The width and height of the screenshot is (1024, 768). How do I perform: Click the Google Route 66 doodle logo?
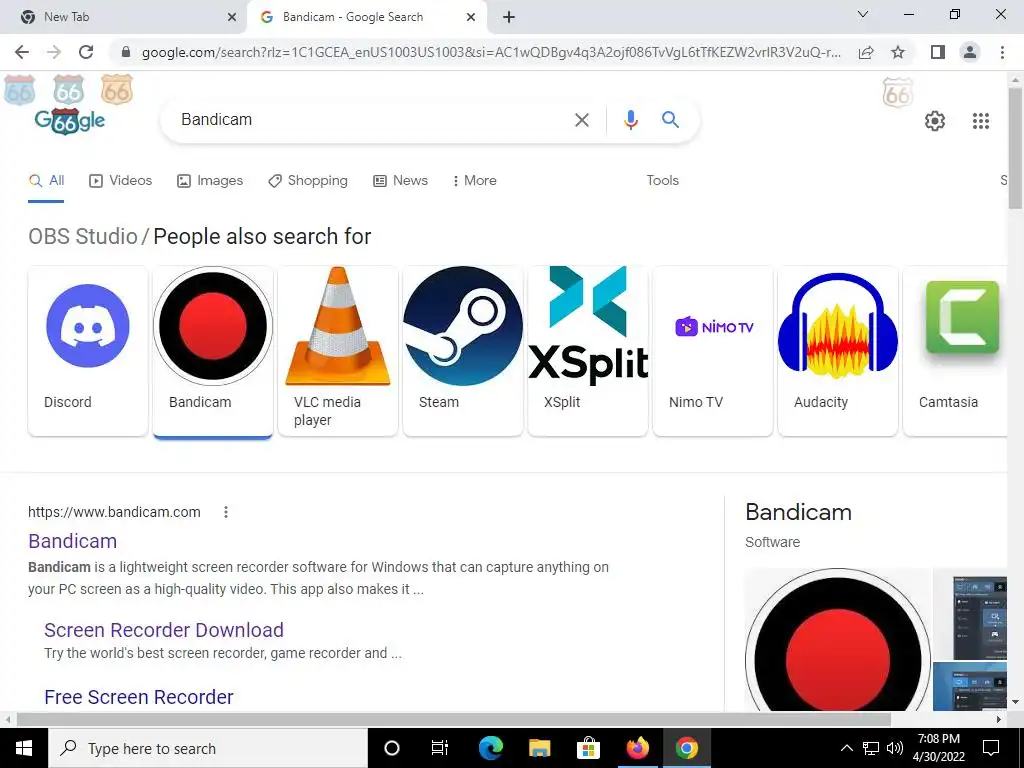pyautogui.click(x=69, y=121)
